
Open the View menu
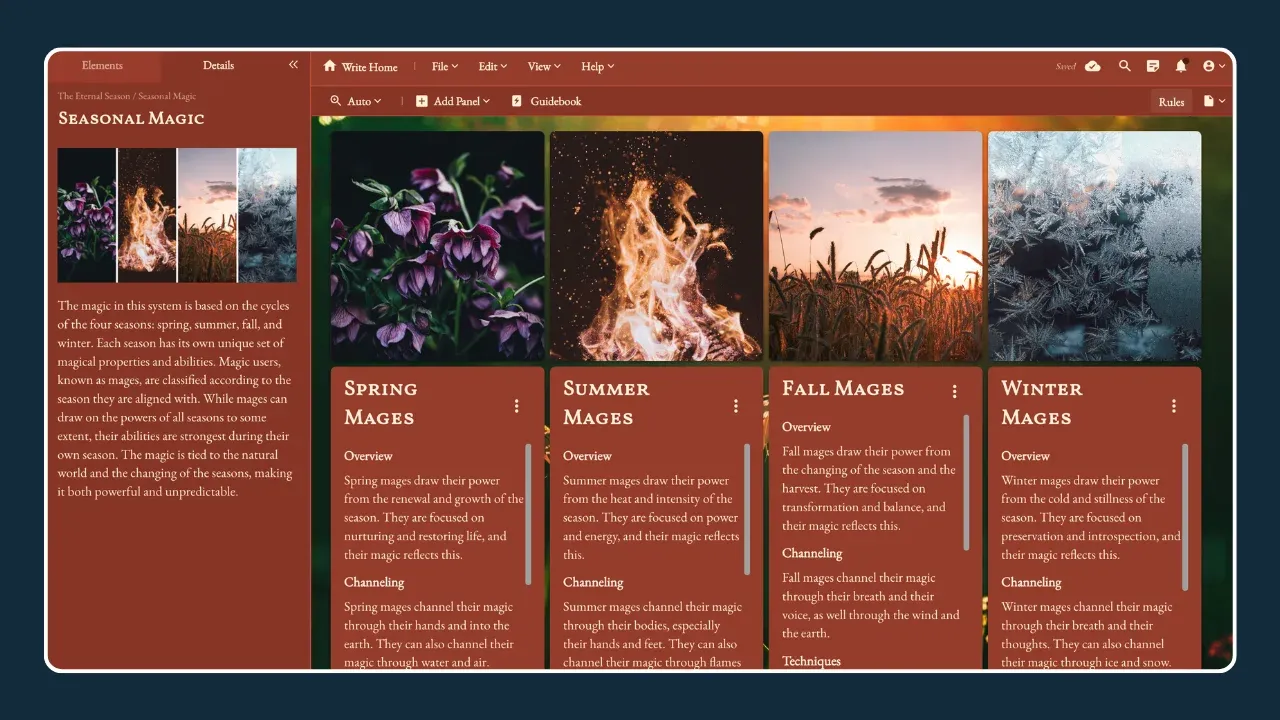click(x=544, y=66)
